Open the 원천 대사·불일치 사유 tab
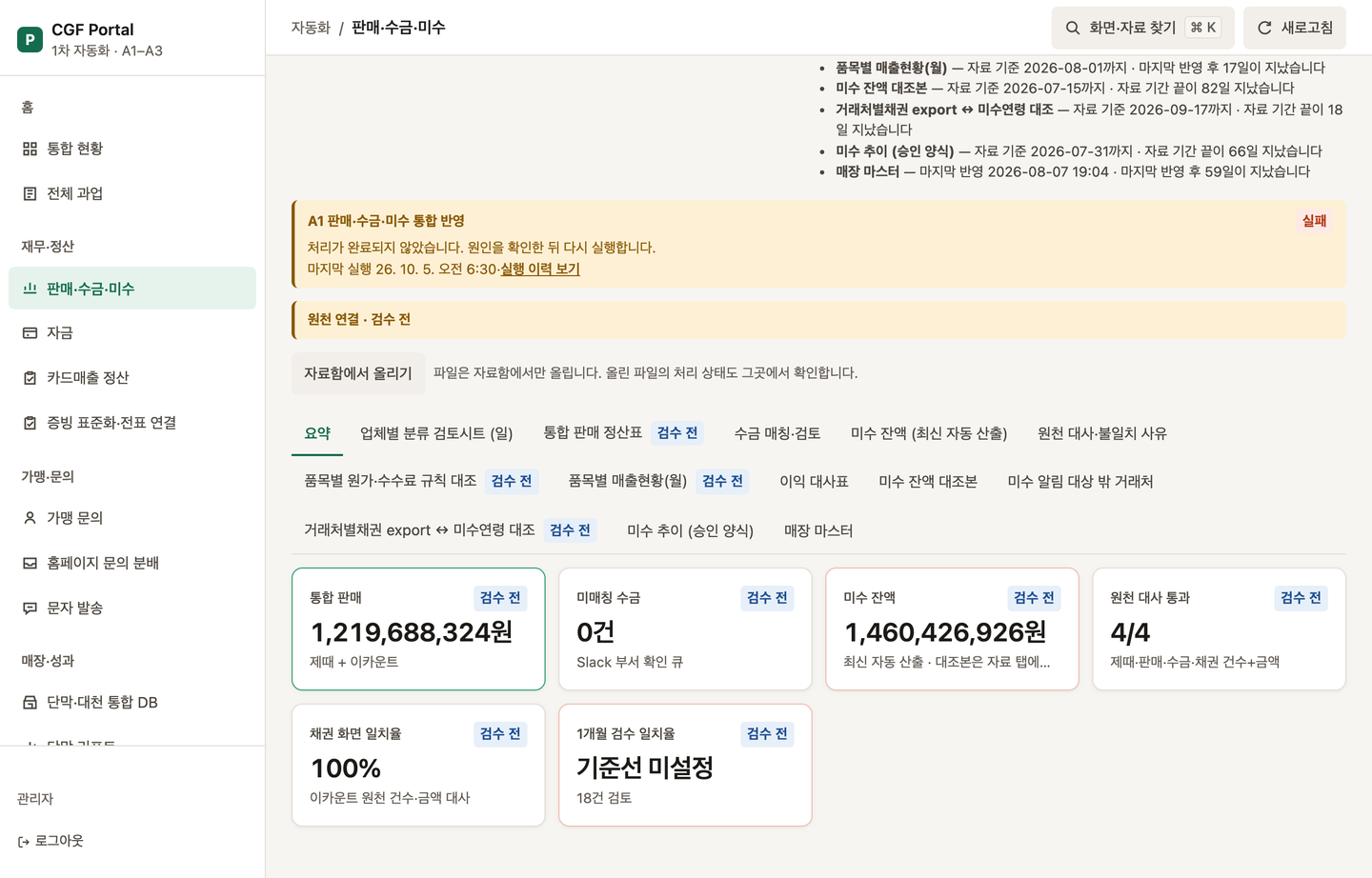Viewport: 1372px width, 878px height. click(x=1102, y=433)
